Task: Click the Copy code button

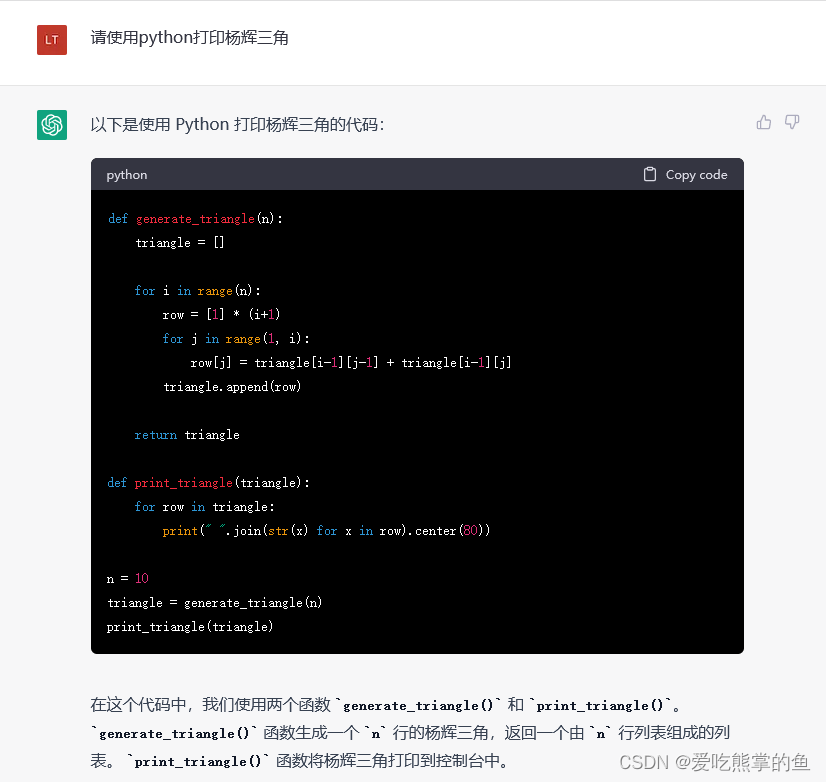Action: (685, 174)
